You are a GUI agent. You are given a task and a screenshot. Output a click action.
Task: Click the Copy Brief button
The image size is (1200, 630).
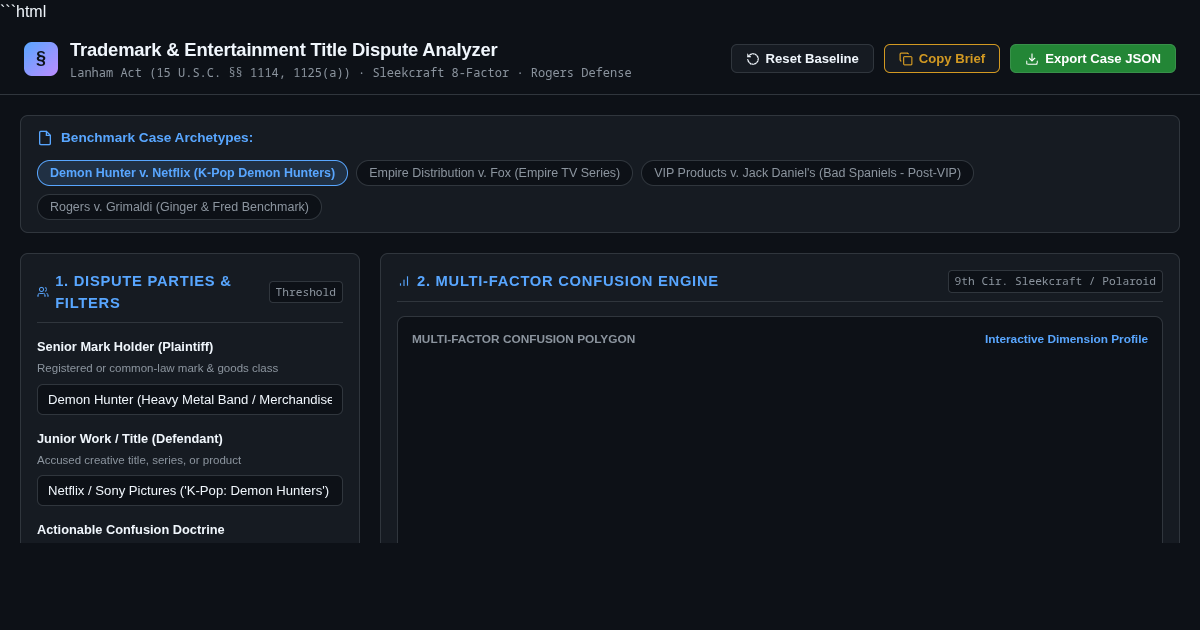point(942,59)
